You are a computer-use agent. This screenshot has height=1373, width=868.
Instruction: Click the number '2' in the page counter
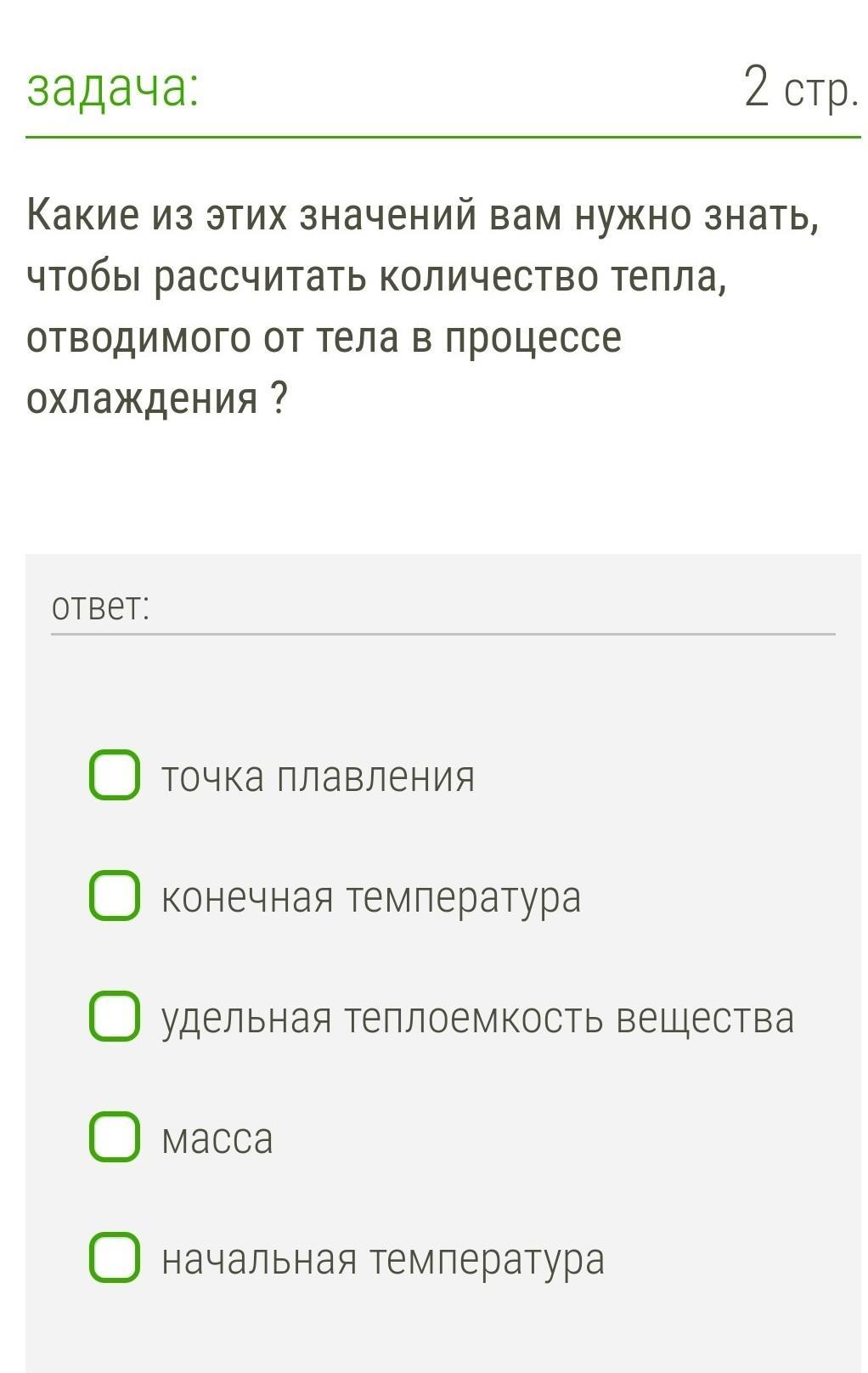click(x=756, y=87)
